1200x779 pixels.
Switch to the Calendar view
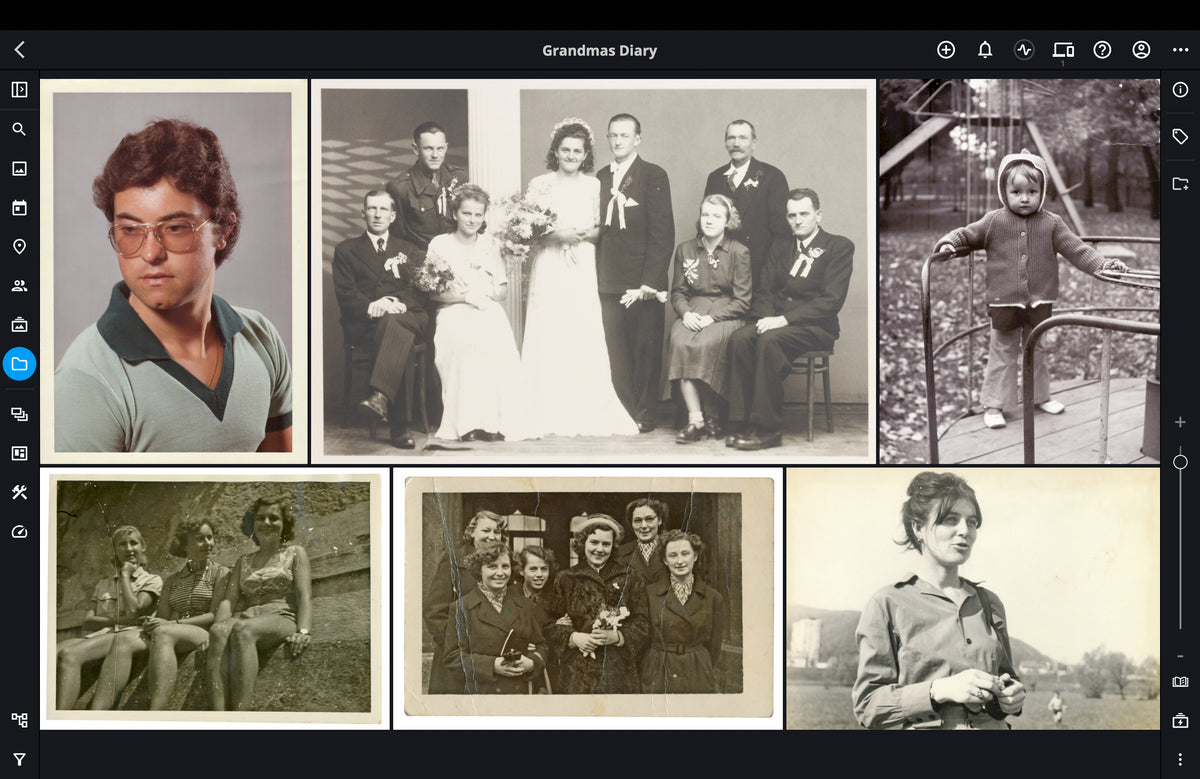(19, 208)
